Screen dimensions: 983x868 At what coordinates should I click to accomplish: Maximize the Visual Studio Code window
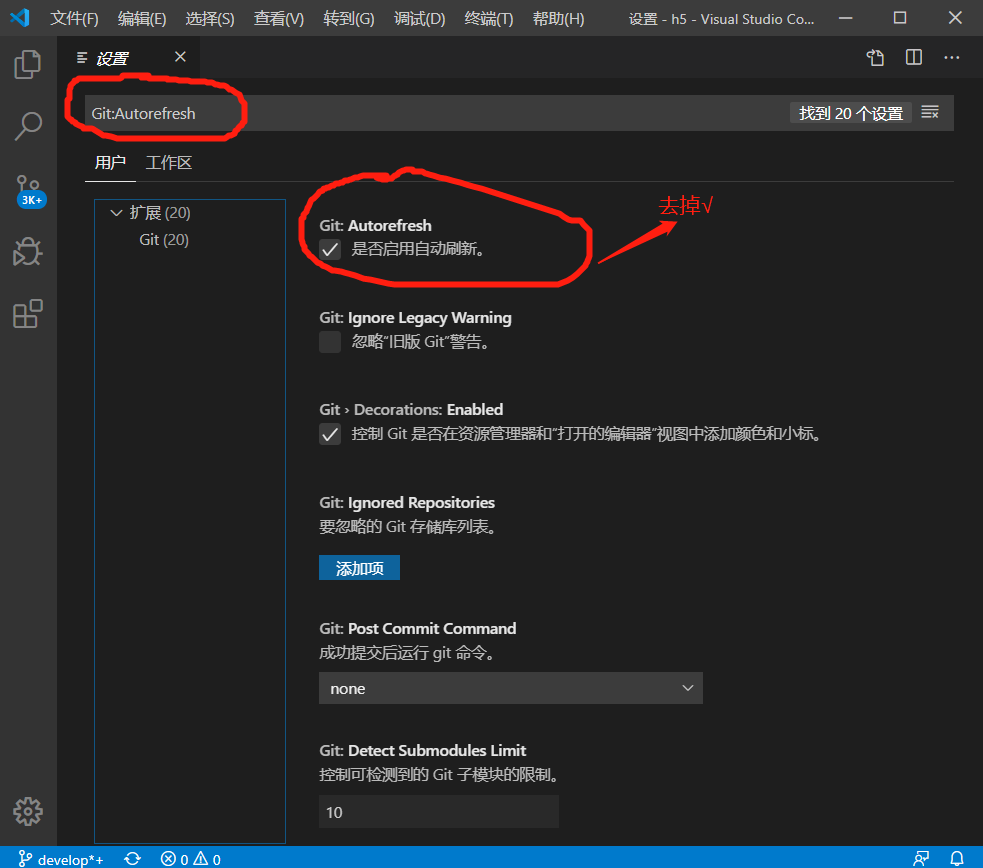point(900,18)
